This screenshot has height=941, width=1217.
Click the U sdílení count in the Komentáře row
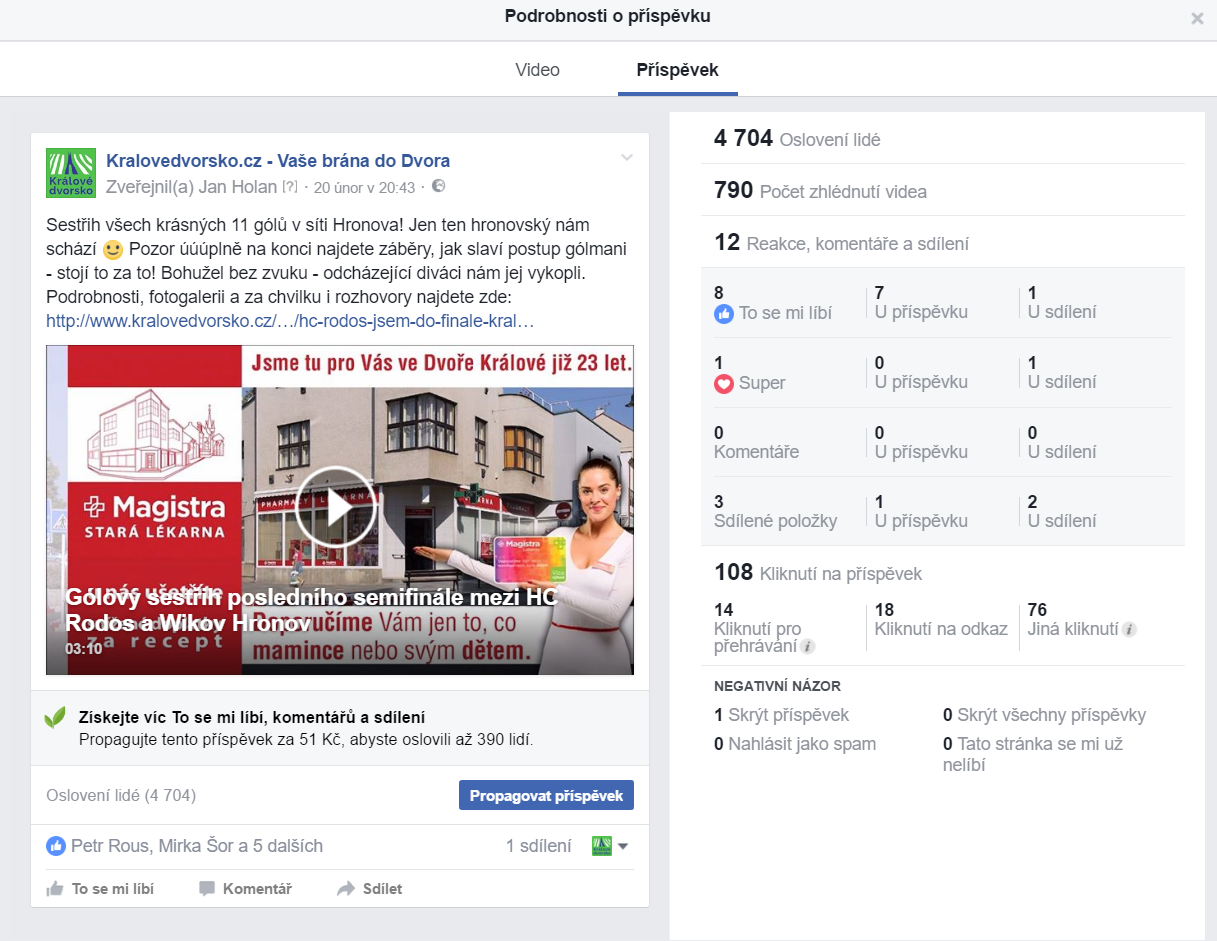1062,442
